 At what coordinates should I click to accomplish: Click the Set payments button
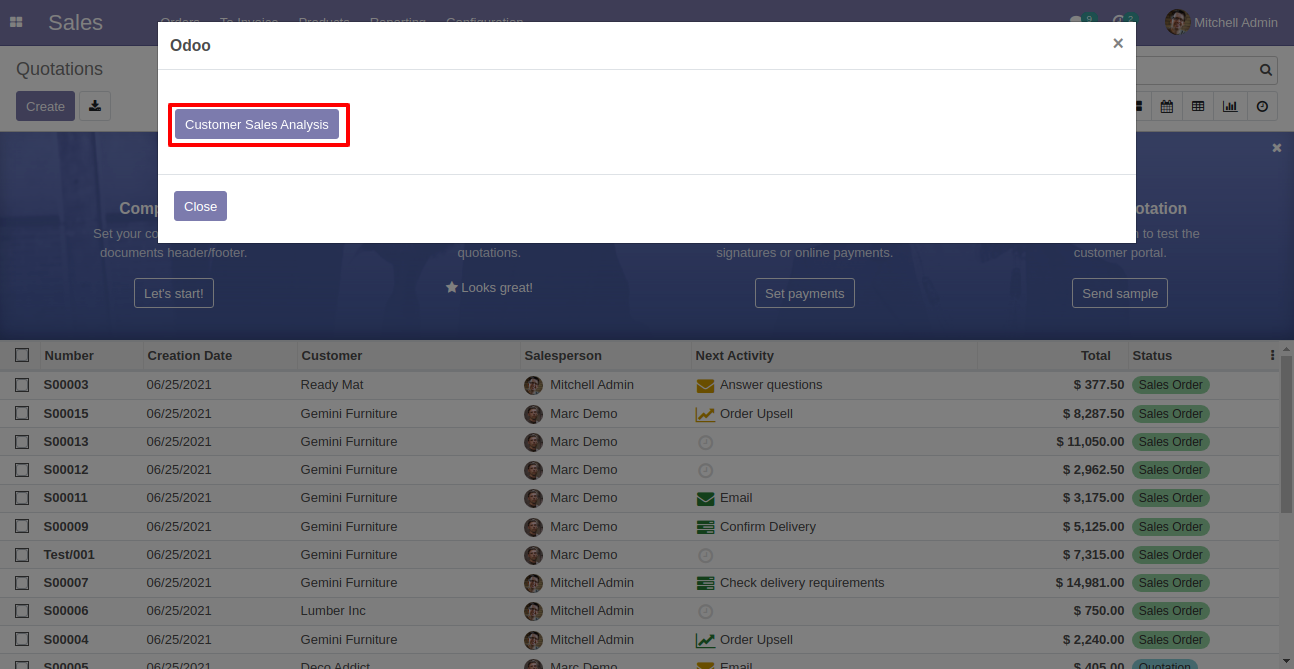point(805,293)
